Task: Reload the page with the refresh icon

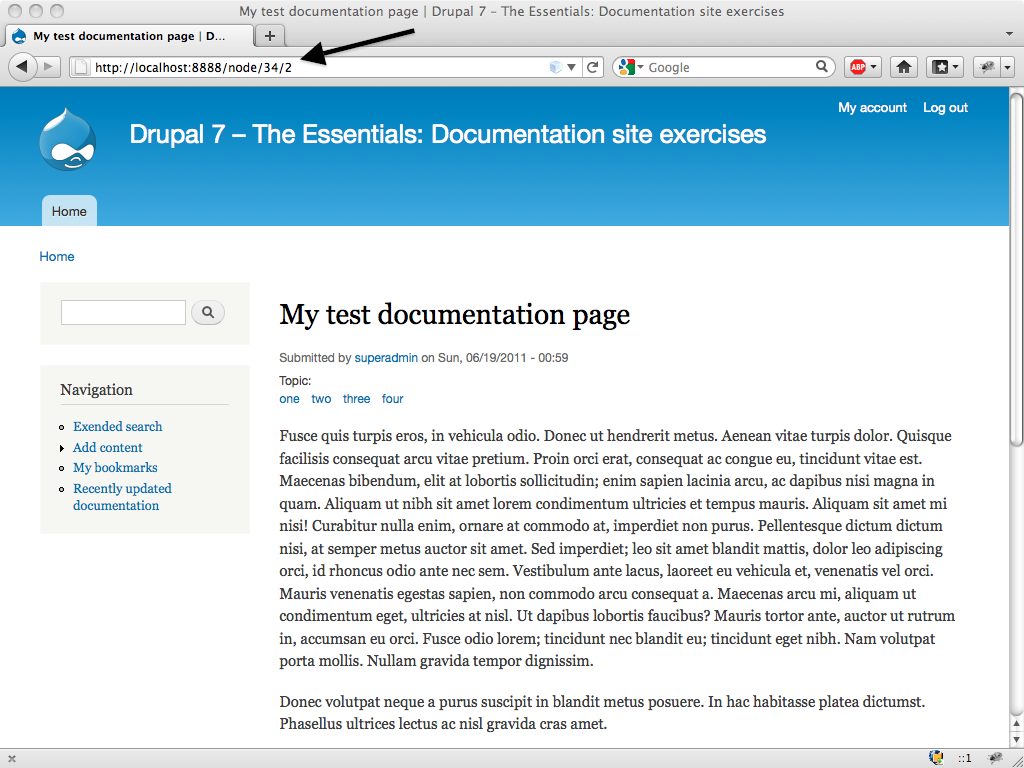Action: [593, 67]
